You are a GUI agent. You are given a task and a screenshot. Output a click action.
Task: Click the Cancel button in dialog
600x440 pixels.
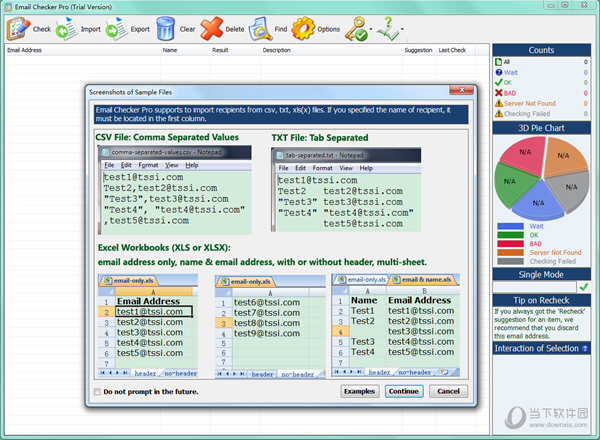[448, 391]
